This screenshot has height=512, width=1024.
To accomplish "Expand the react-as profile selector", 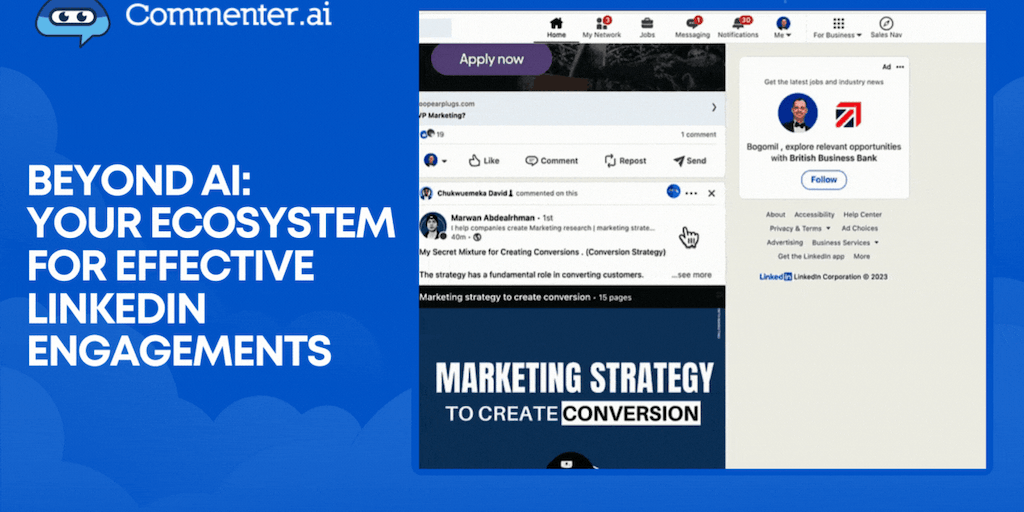I will coord(435,161).
